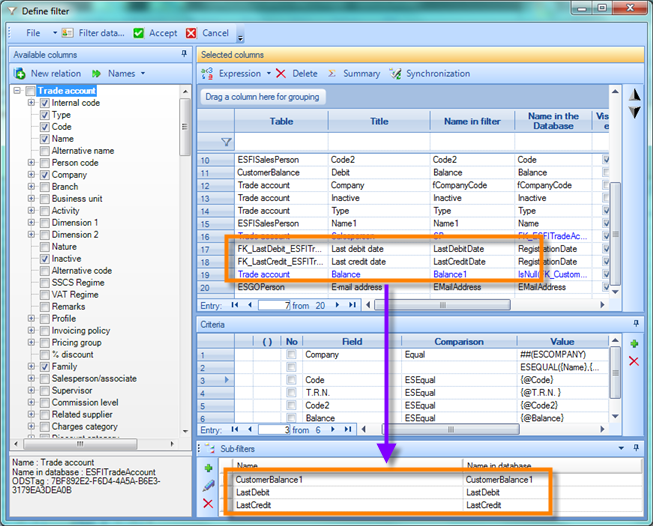Check the Remarks checkbox
The image size is (653, 526).
45,307
